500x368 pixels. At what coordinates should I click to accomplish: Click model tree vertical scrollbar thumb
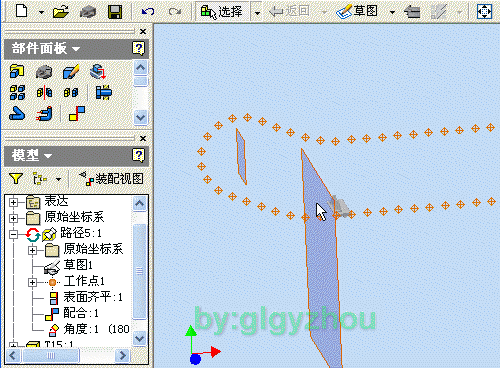click(x=140, y=271)
